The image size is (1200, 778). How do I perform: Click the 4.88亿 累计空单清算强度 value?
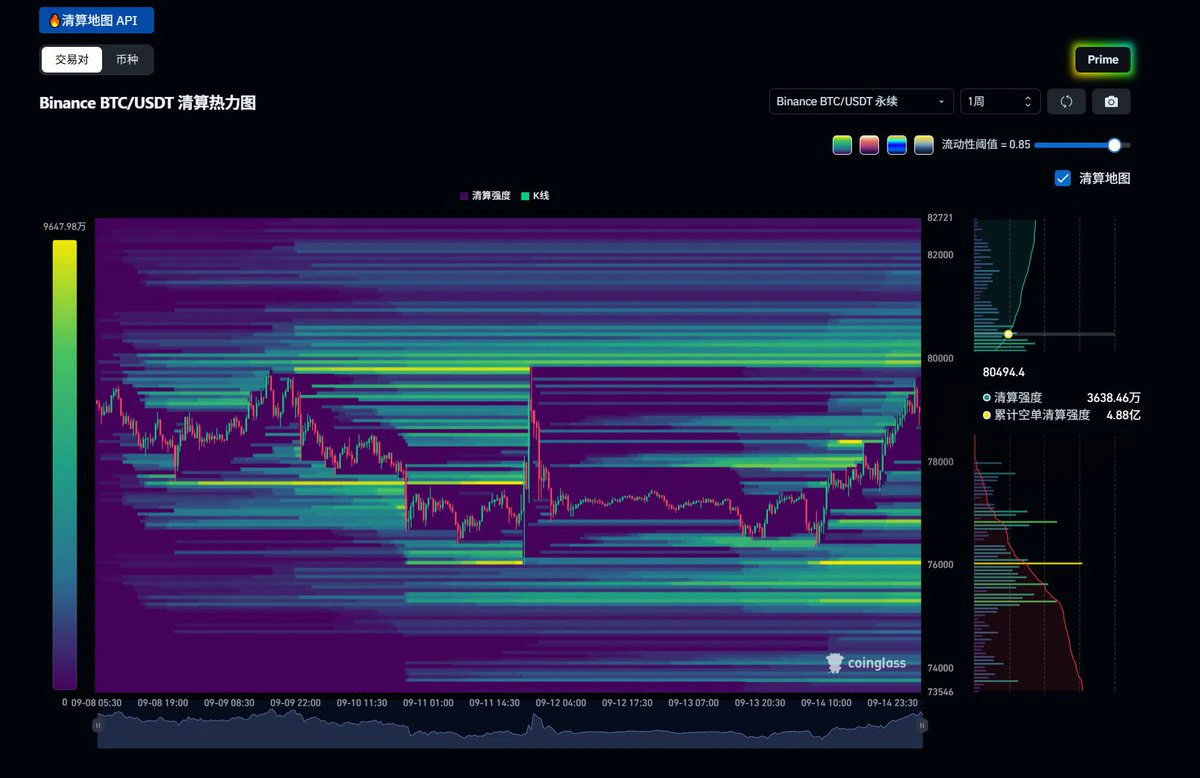[1123, 414]
